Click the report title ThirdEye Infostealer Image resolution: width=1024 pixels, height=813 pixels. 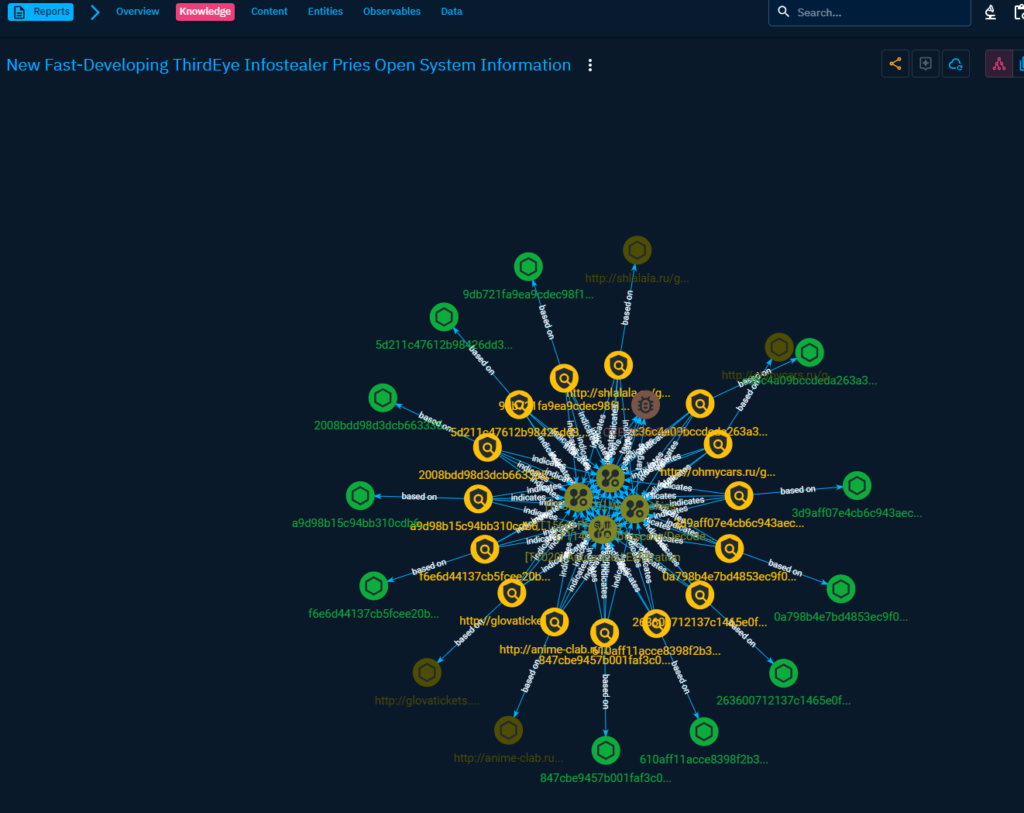point(288,65)
